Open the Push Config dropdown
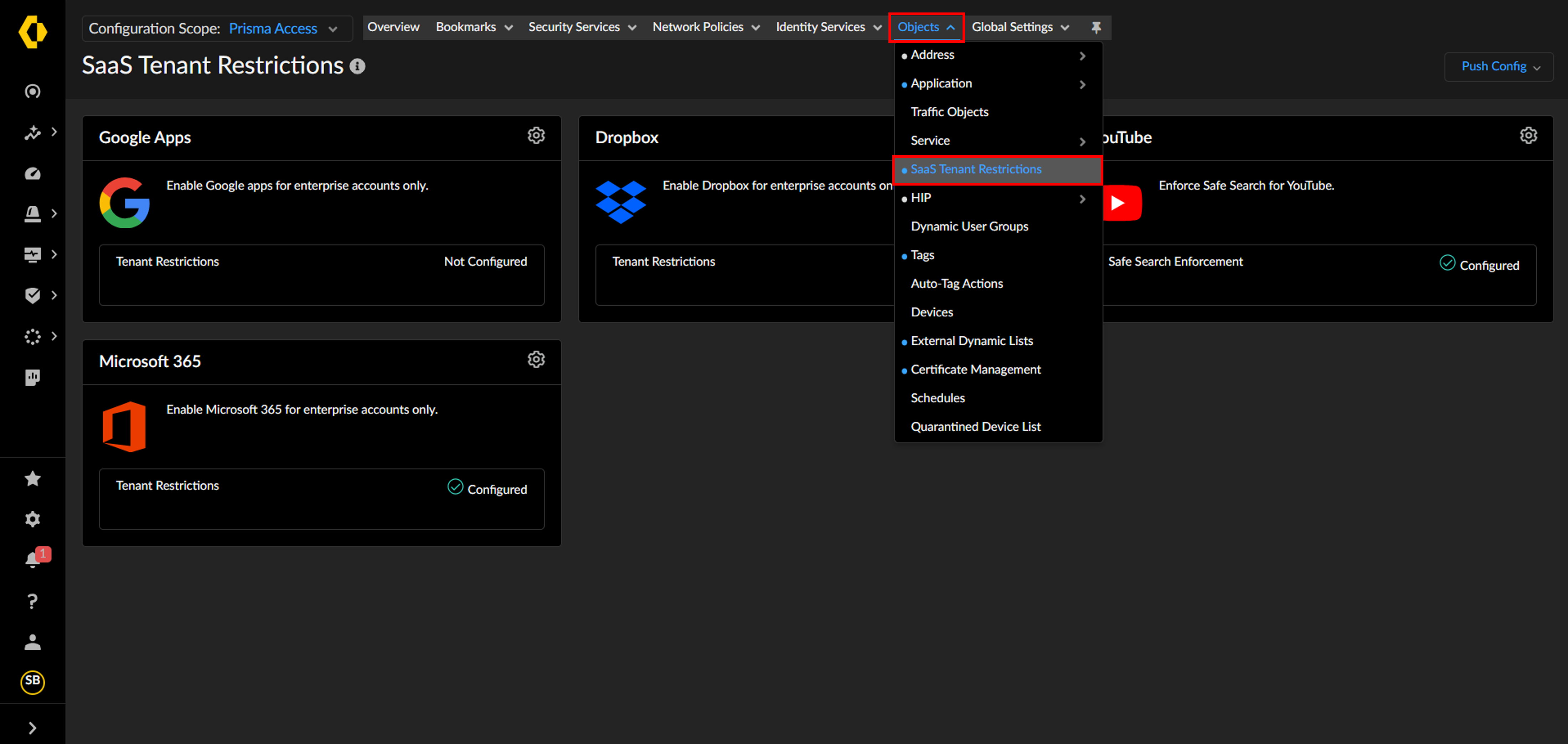 click(1500, 66)
